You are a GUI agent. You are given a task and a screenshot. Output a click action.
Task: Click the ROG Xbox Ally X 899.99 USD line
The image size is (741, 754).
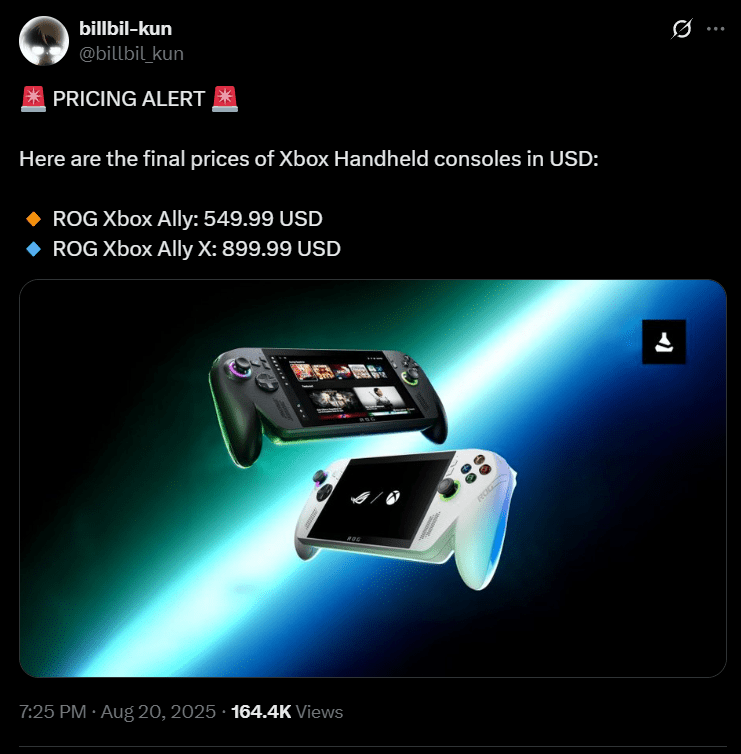pos(197,249)
